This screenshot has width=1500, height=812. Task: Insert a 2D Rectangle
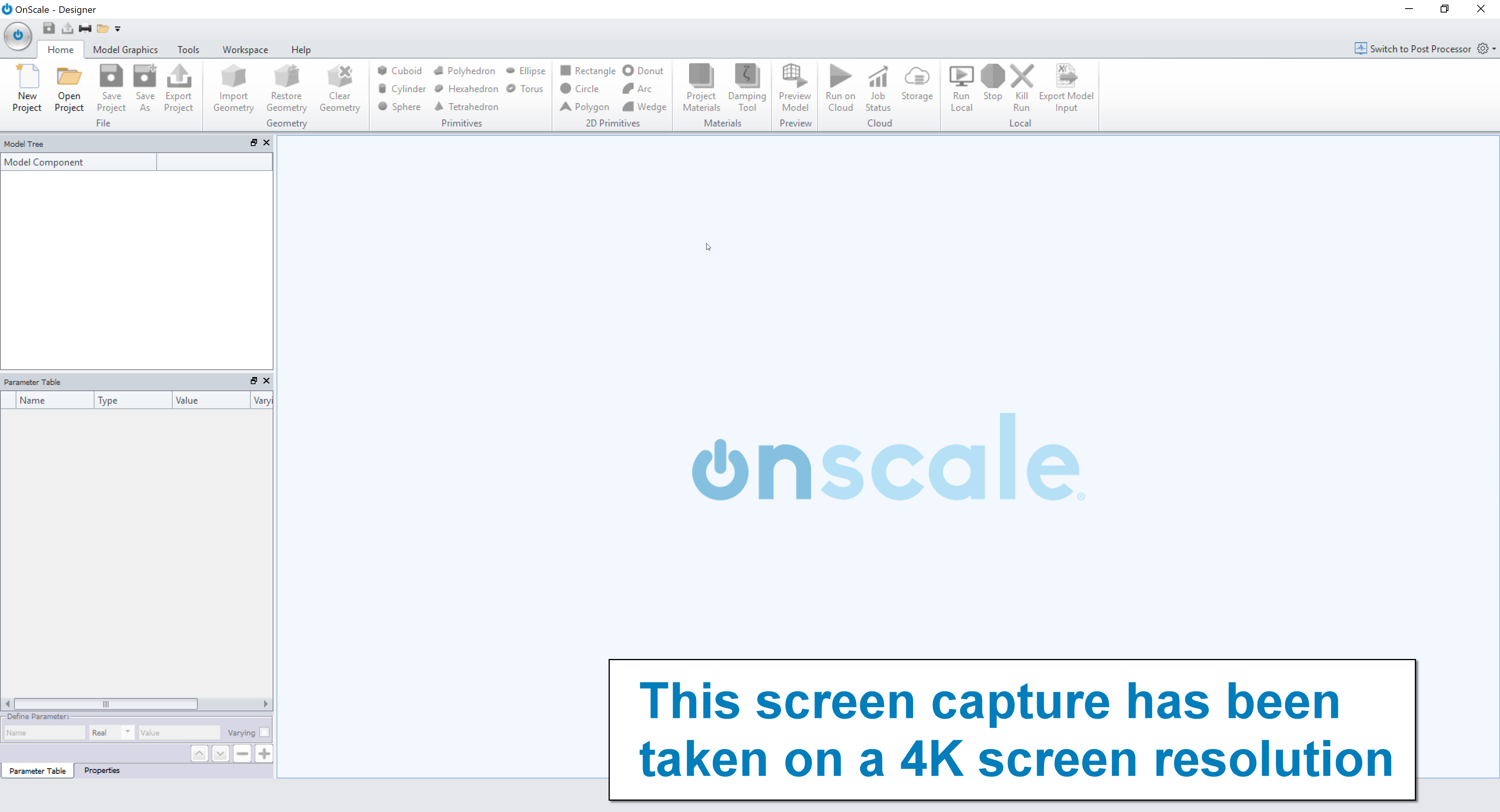(587, 70)
